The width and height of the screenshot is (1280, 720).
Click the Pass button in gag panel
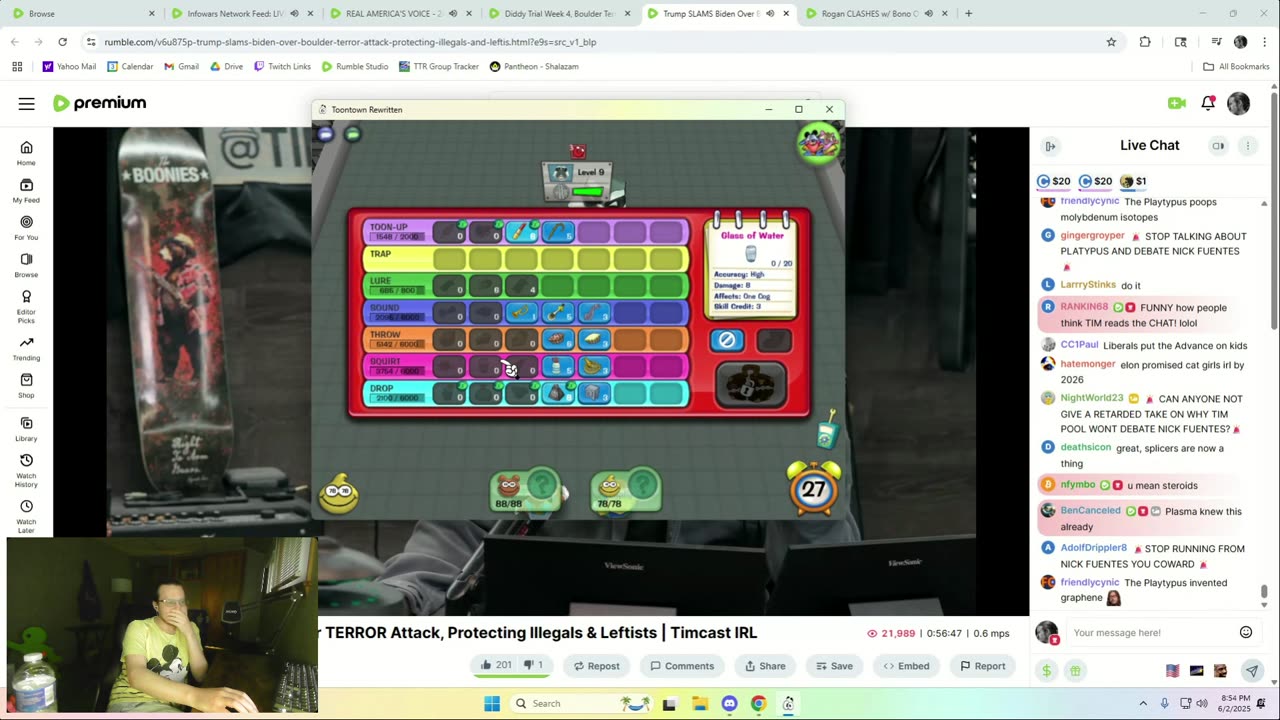727,340
